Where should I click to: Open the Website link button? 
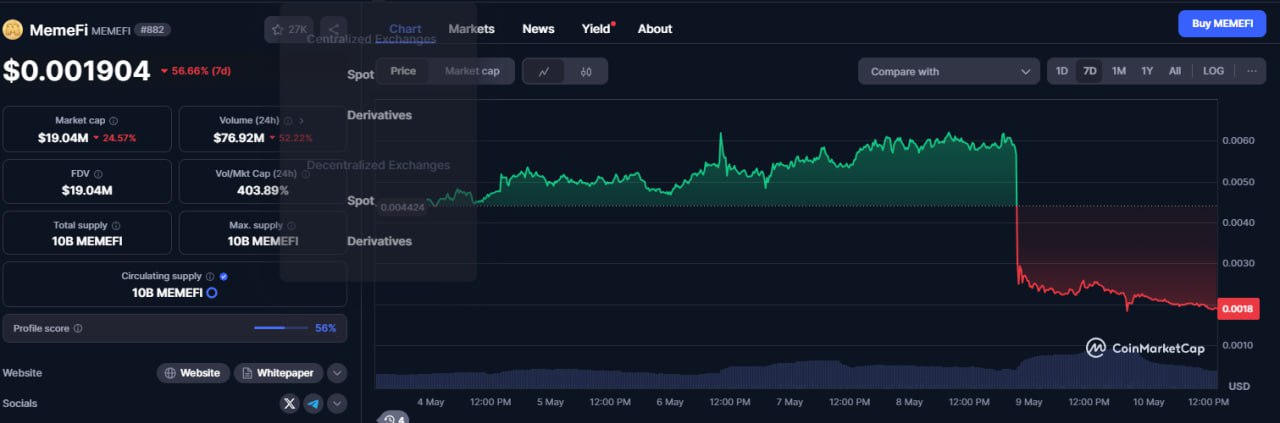[x=193, y=373]
